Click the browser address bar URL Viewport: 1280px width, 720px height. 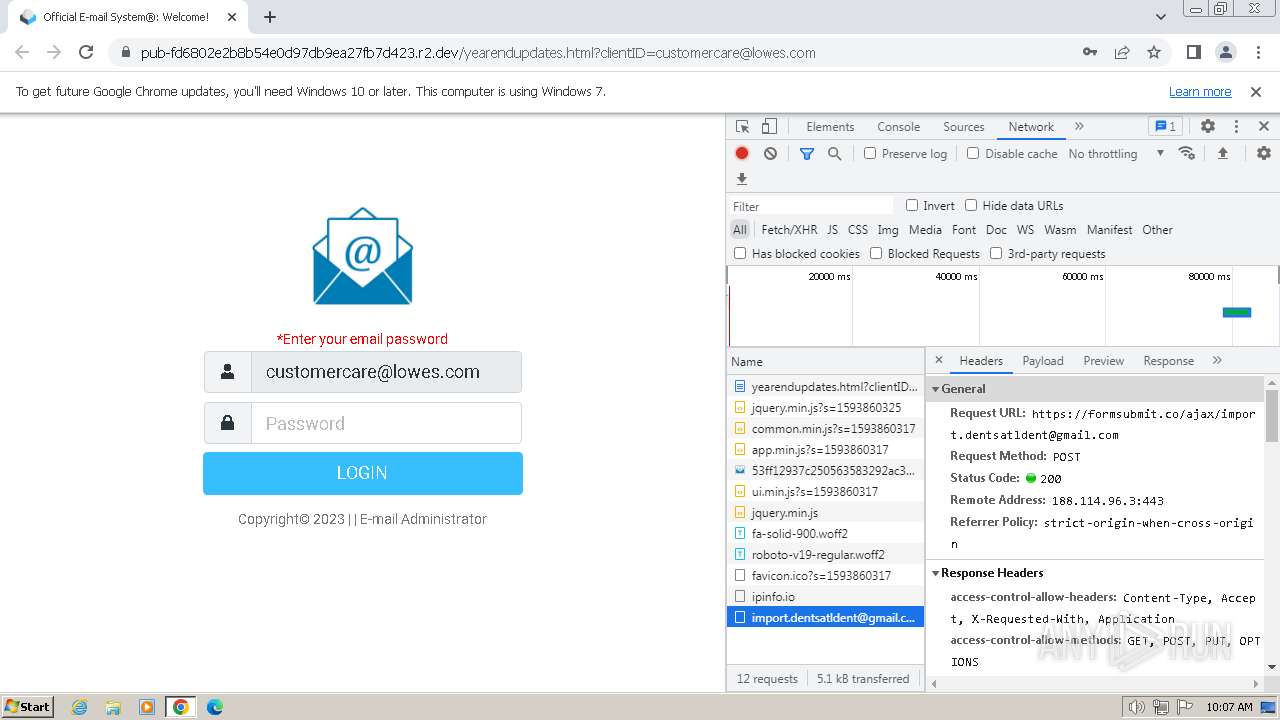[478, 53]
